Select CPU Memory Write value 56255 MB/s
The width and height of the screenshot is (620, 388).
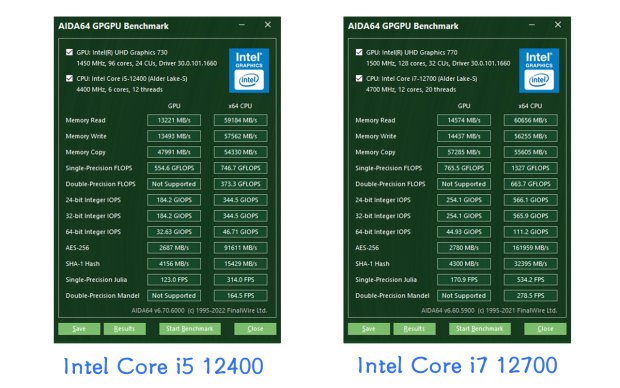coord(531,136)
